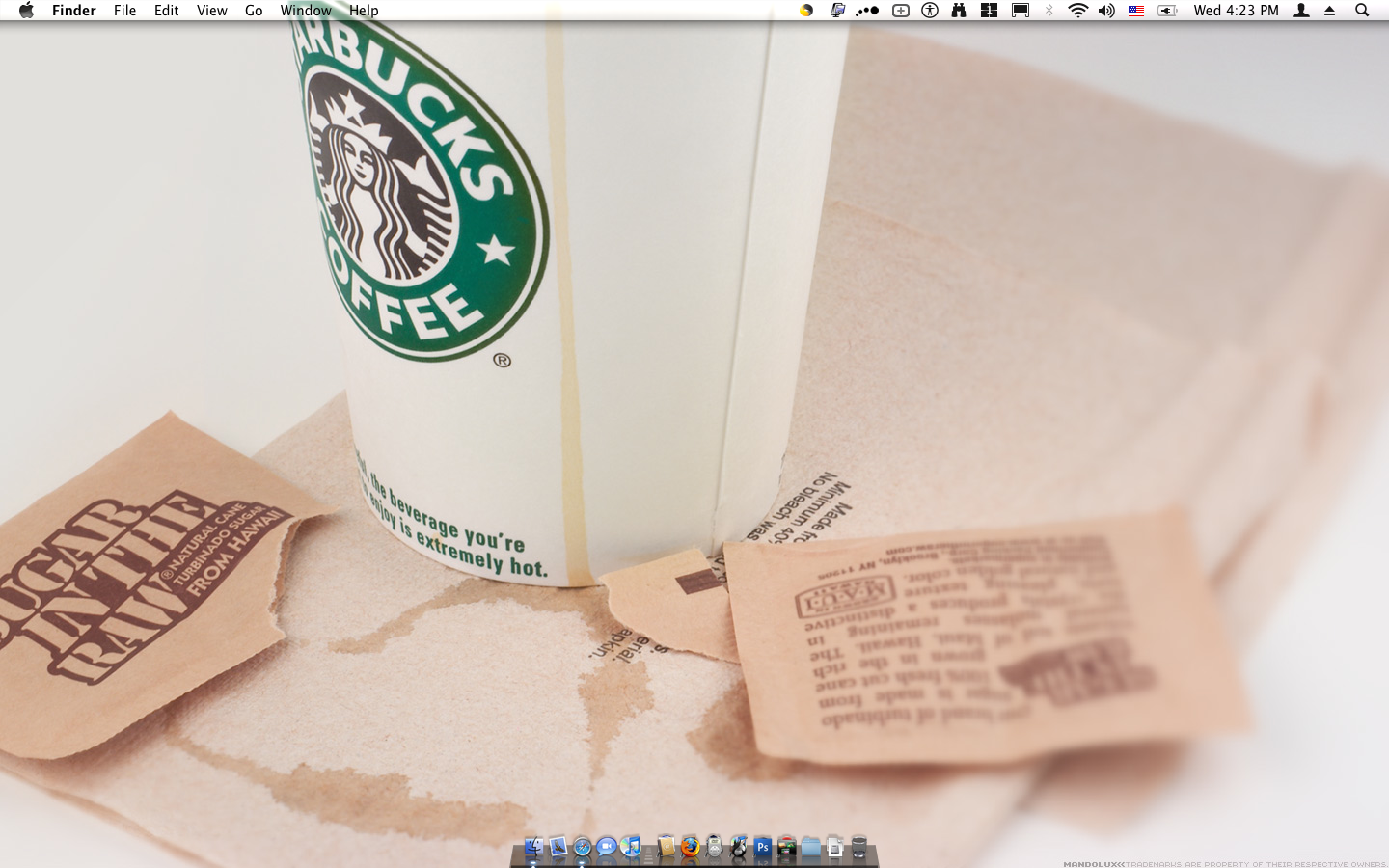1389x868 pixels.
Task: Launch Photoshop from the Dock
Action: click(x=762, y=848)
